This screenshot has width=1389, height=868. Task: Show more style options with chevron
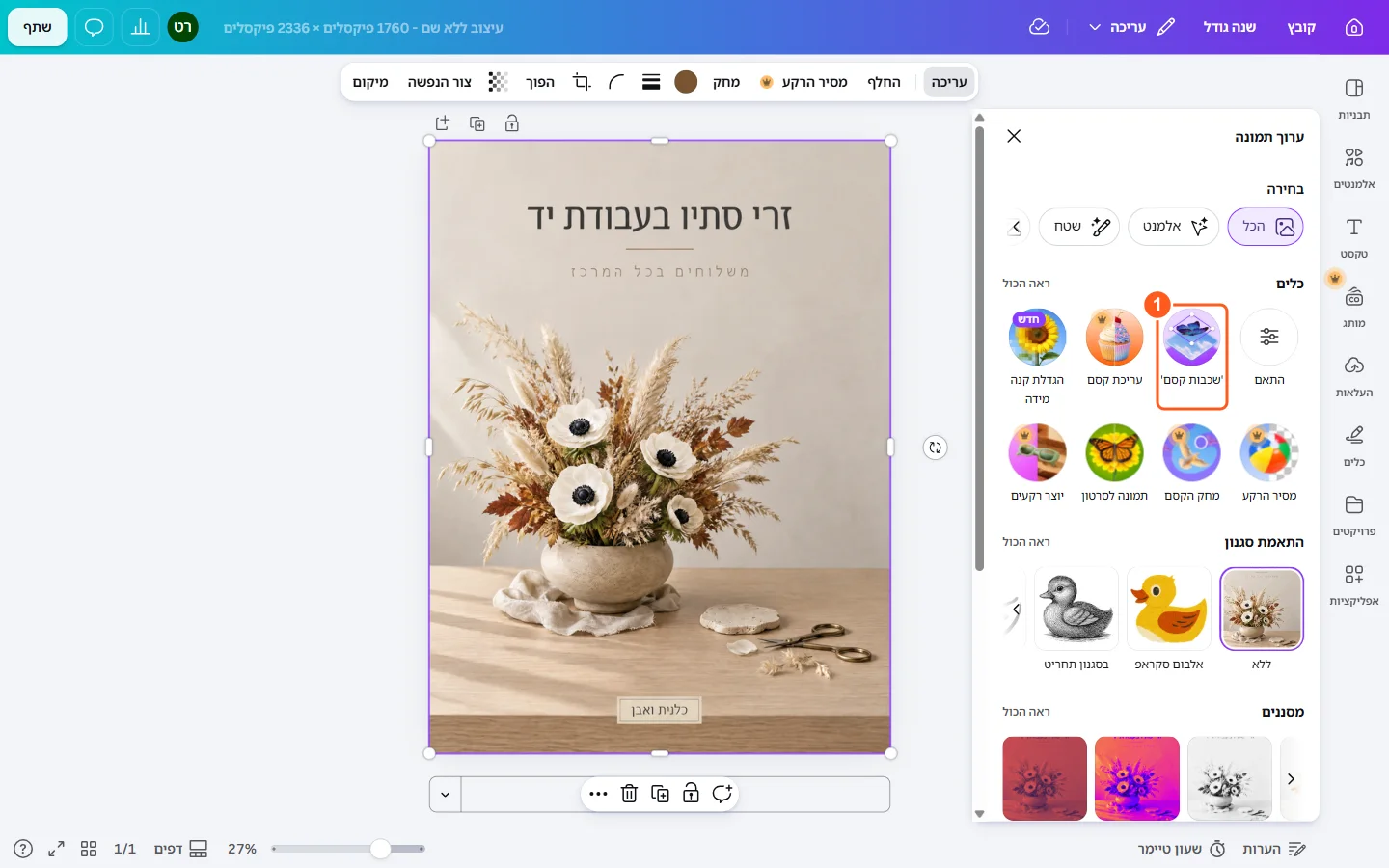point(1016,610)
